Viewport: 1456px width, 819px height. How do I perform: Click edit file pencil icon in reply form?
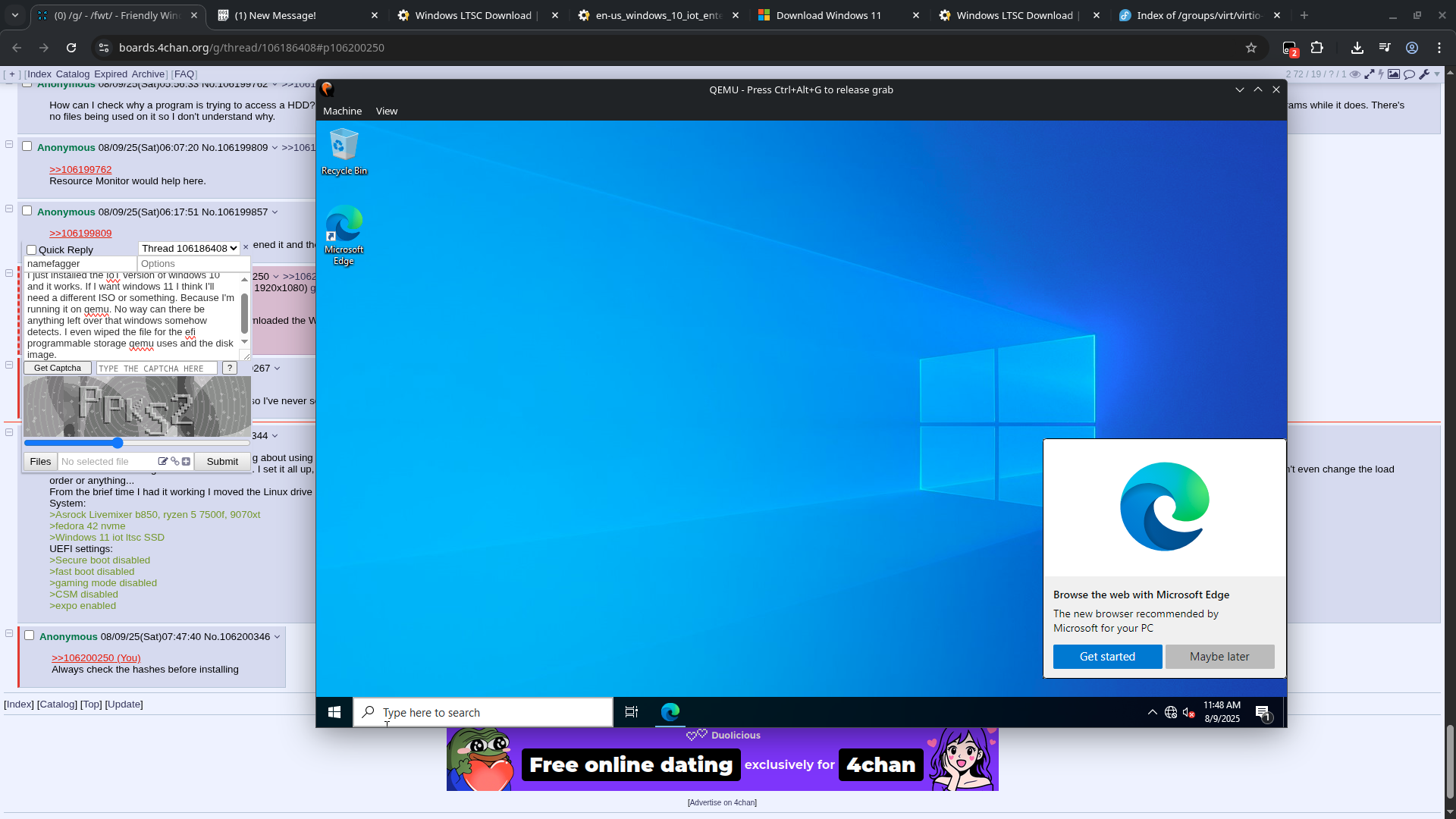point(162,461)
